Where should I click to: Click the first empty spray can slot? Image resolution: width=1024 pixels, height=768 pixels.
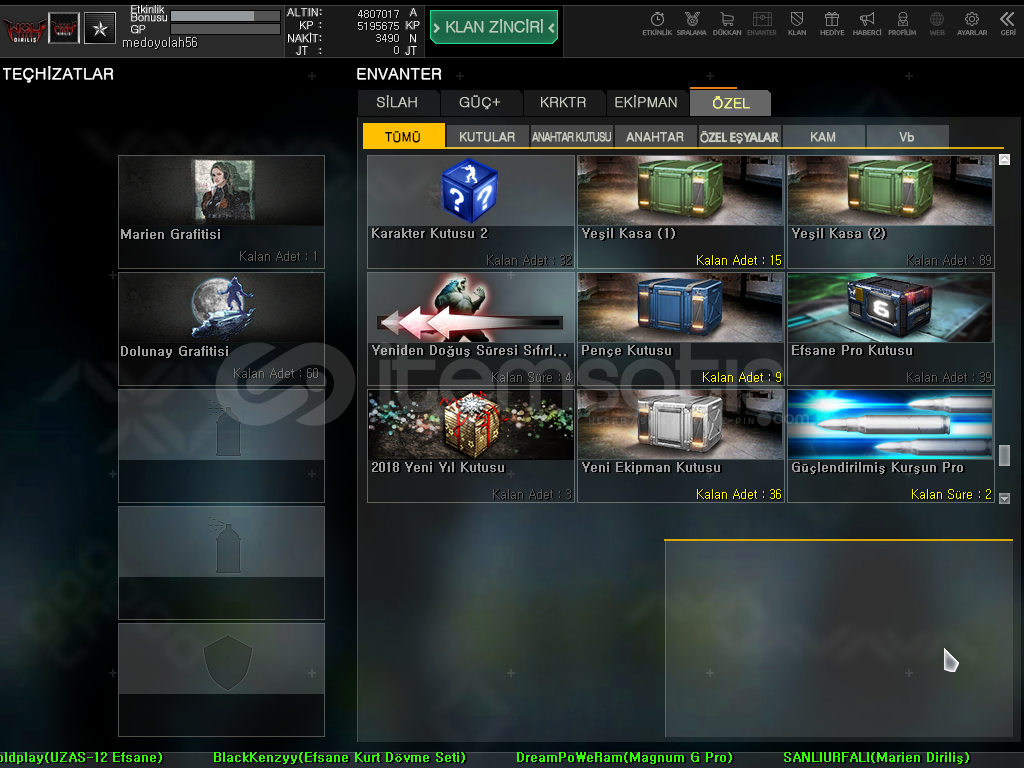tap(221, 445)
